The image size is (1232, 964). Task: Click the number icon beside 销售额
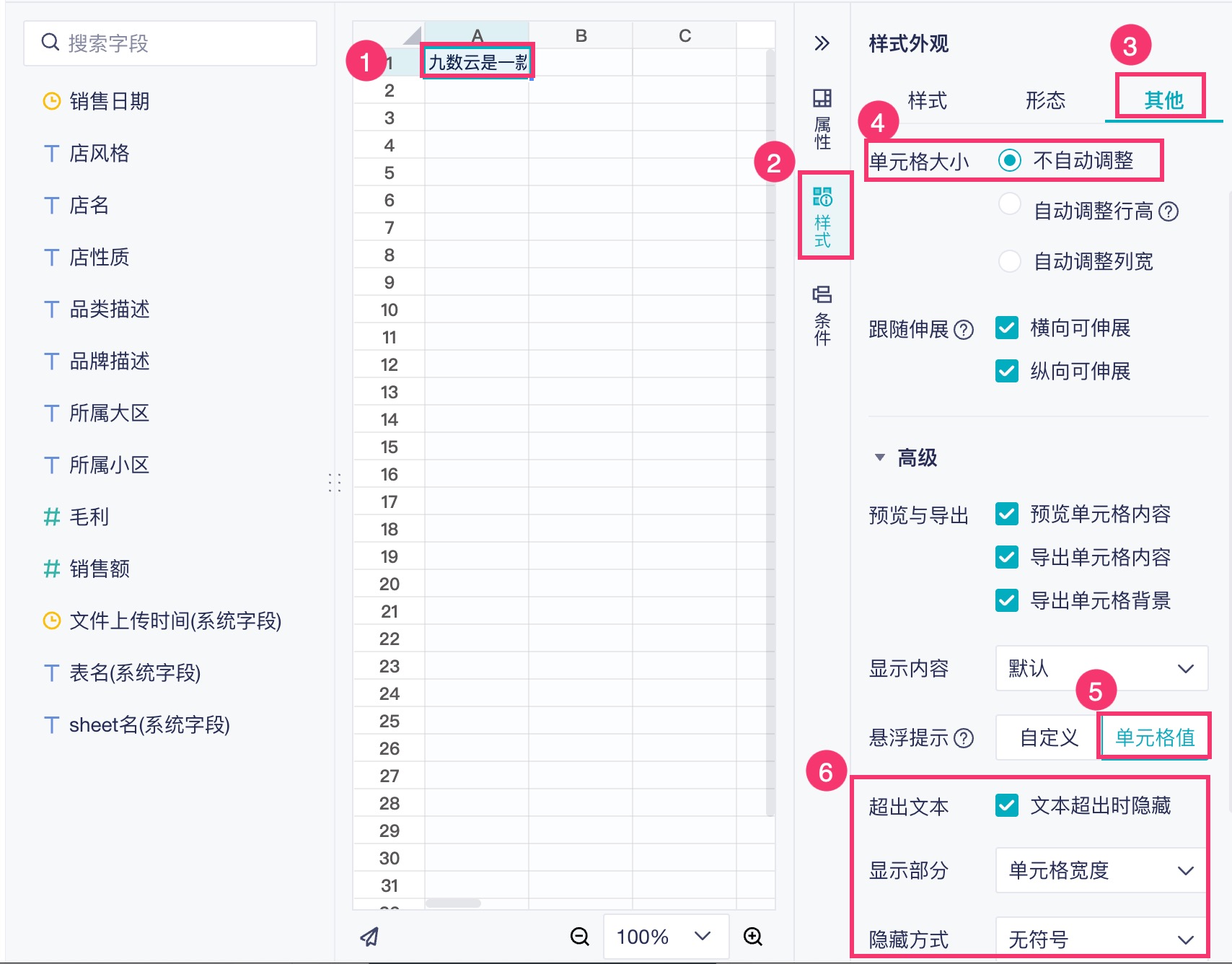click(x=51, y=569)
